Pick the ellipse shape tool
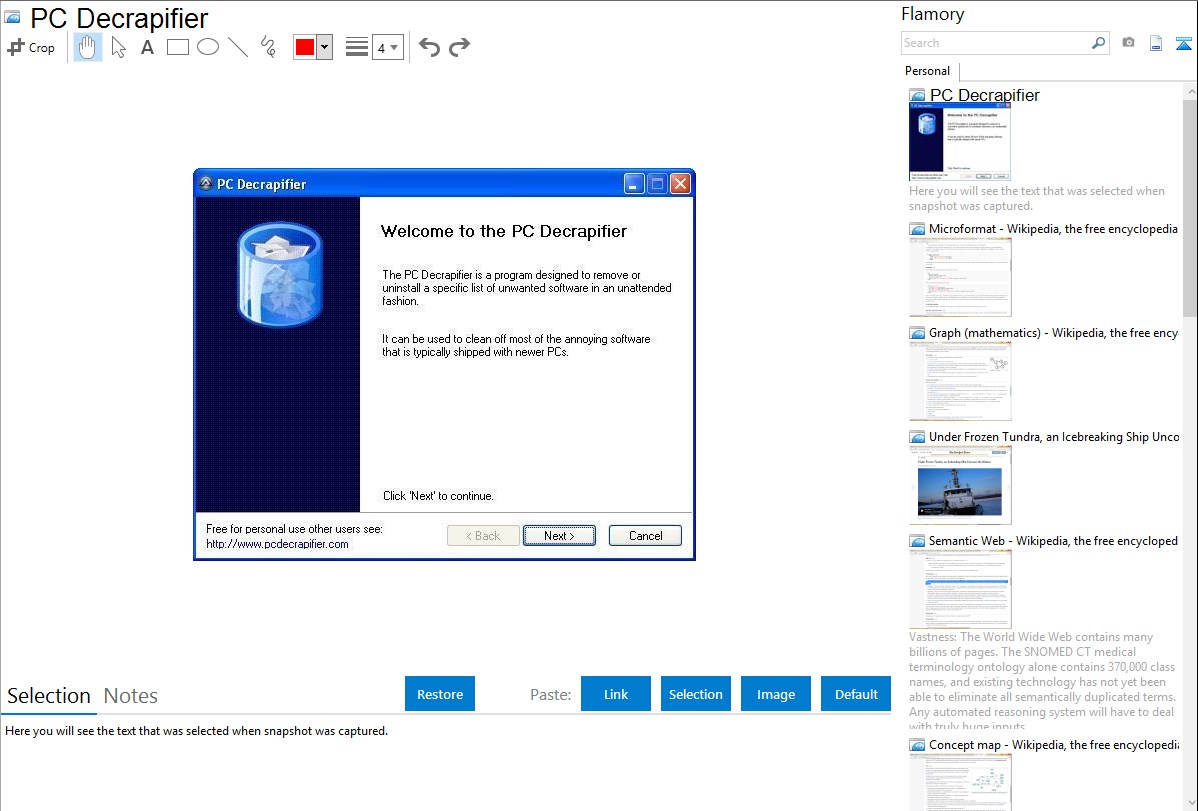 click(208, 47)
